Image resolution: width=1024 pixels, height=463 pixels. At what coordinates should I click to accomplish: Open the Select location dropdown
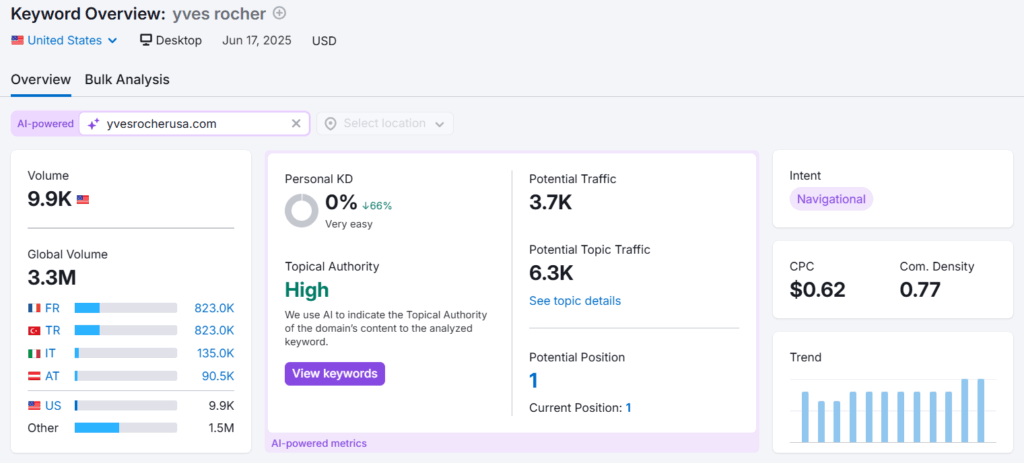click(385, 123)
